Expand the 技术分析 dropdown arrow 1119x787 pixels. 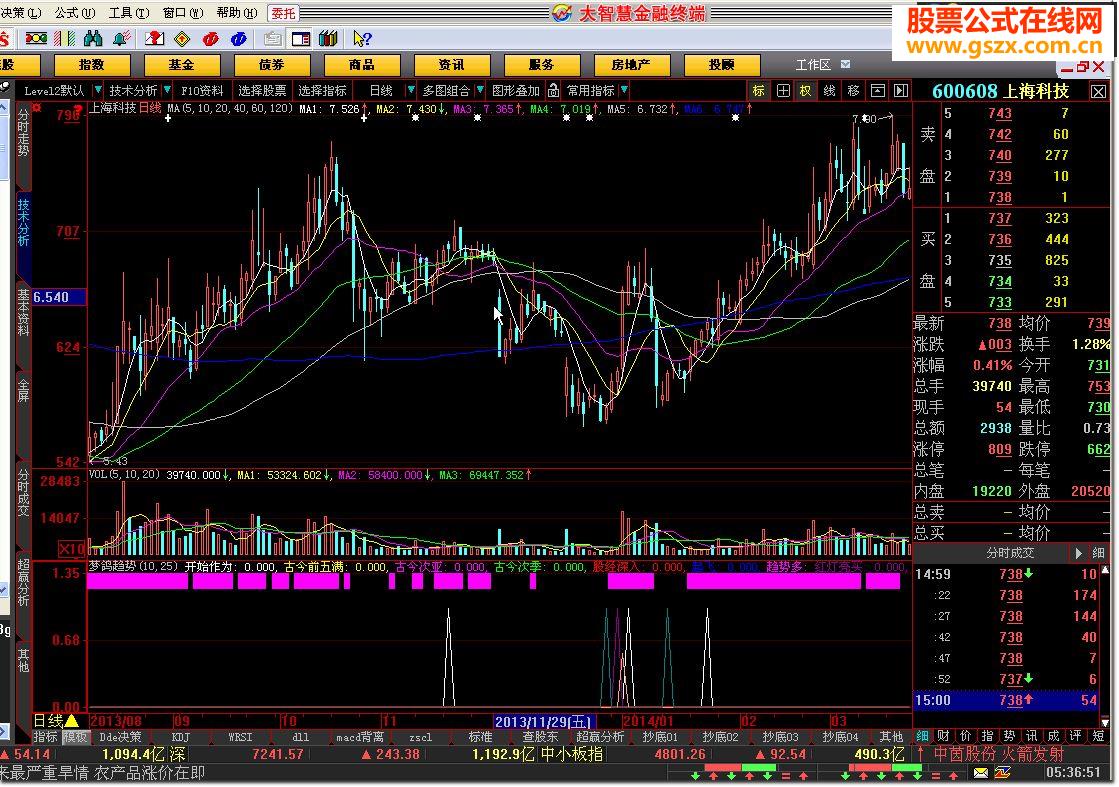pyautogui.click(x=167, y=91)
